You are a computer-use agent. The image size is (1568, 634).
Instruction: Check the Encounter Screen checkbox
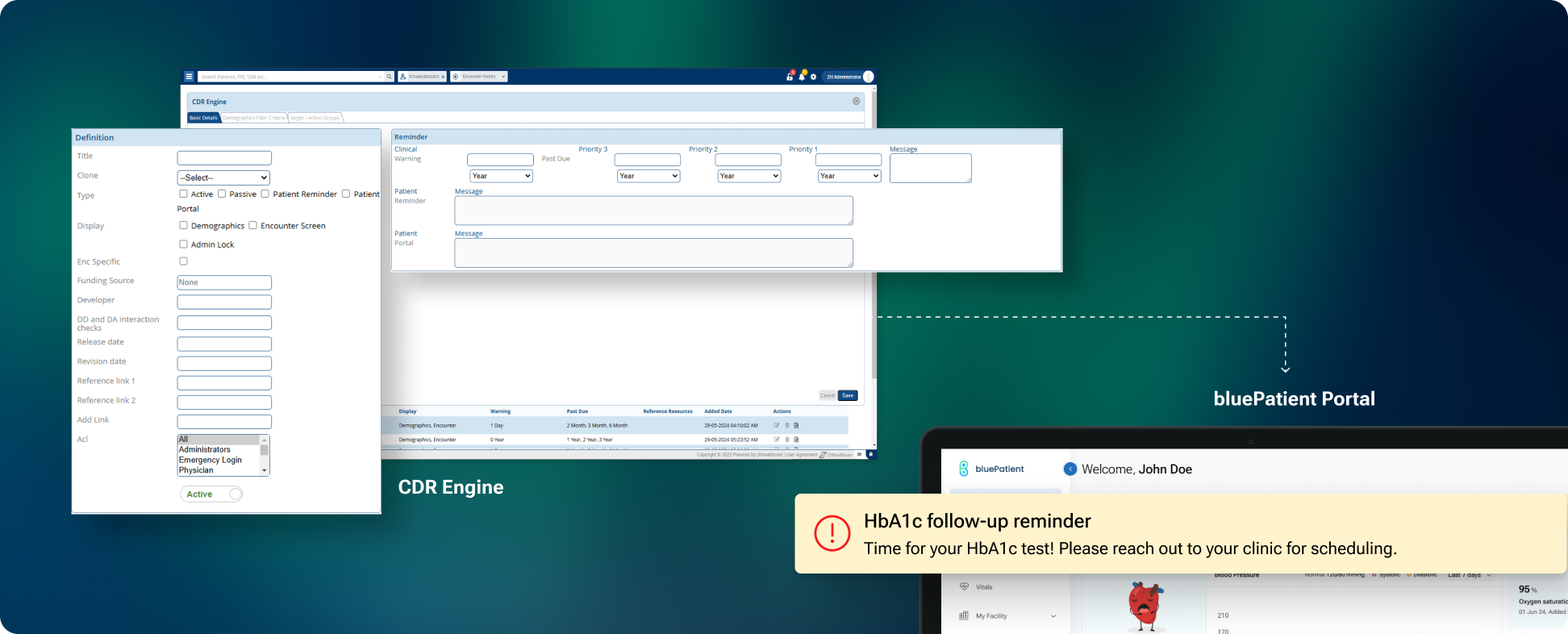[252, 225]
